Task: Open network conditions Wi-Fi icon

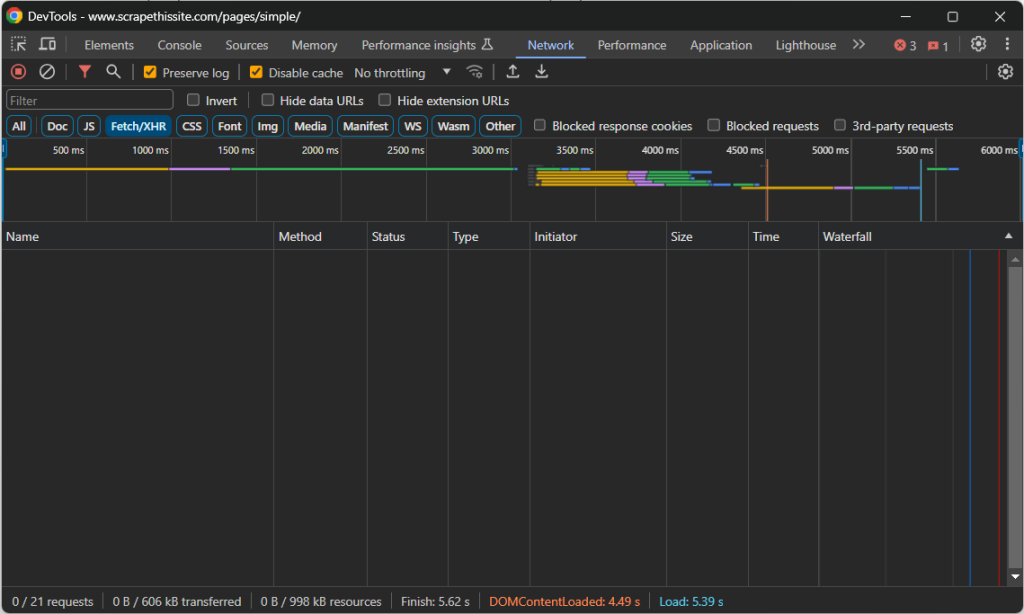Action: [x=475, y=72]
